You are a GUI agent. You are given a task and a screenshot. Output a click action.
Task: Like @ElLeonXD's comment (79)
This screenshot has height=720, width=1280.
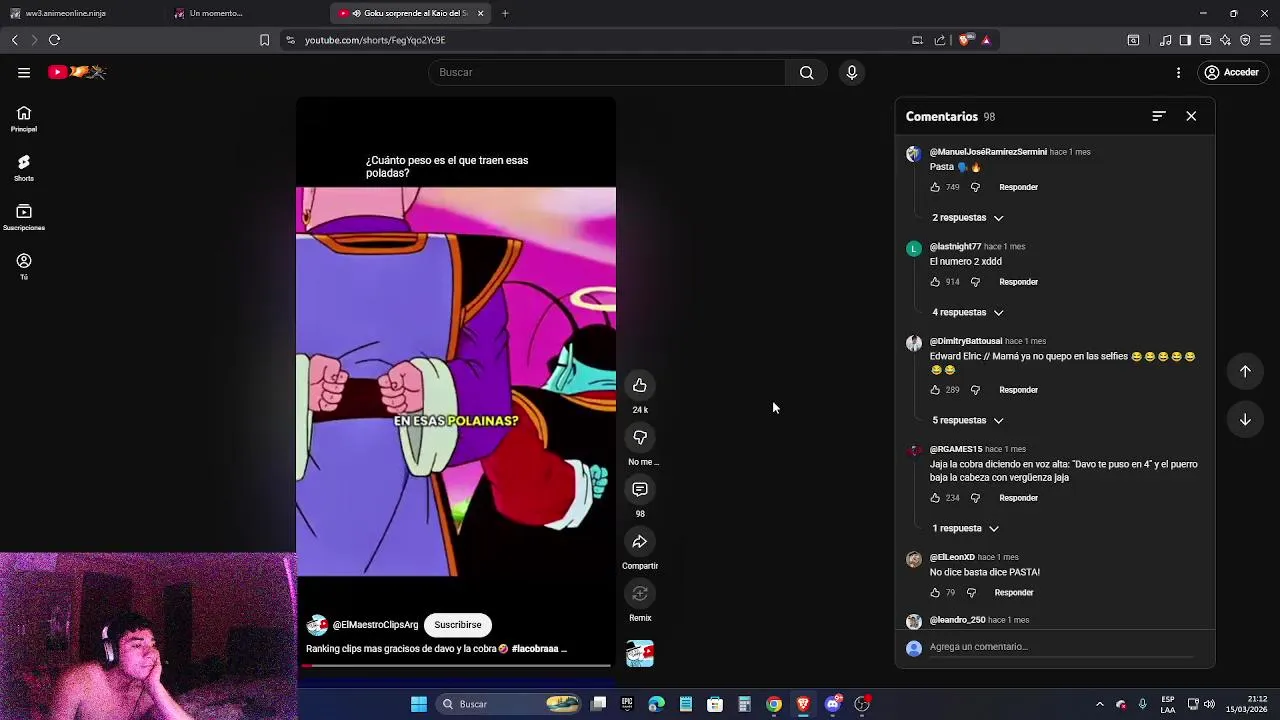(x=935, y=594)
